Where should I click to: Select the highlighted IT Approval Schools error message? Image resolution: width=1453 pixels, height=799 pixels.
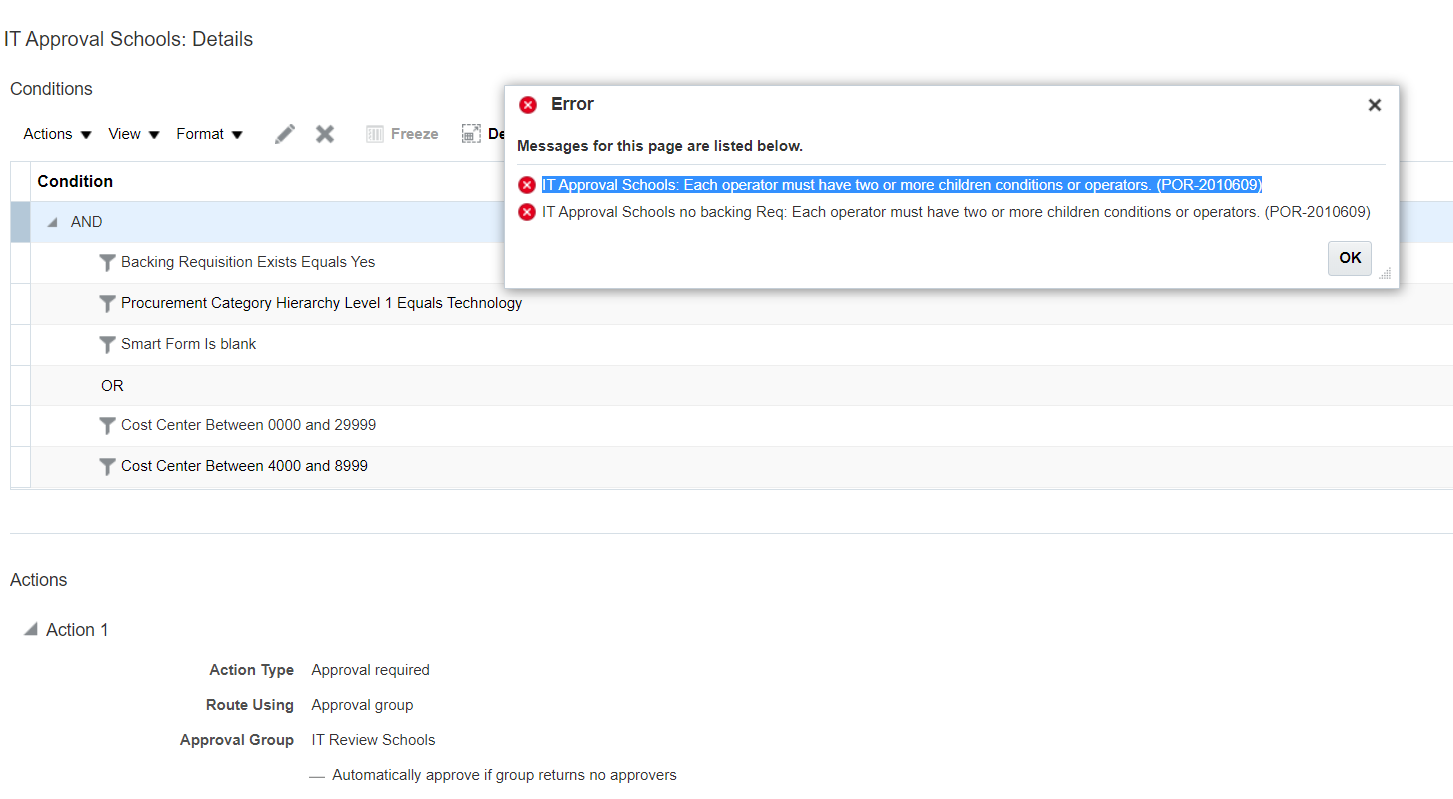pos(901,184)
